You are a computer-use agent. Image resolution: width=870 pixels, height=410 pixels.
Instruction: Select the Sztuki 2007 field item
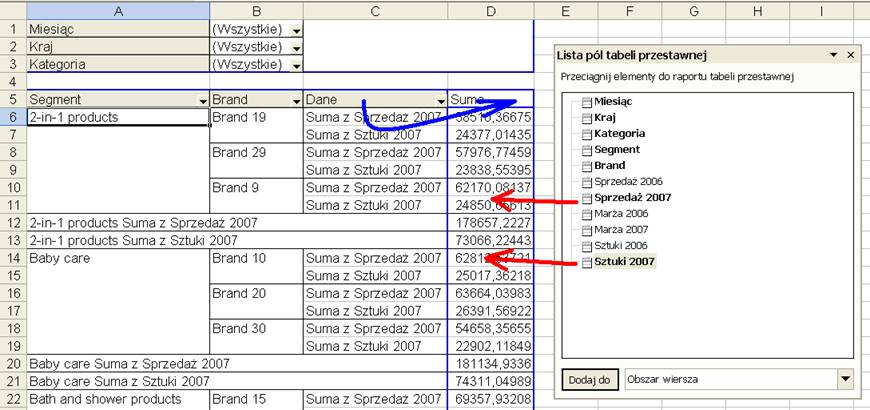(619, 262)
